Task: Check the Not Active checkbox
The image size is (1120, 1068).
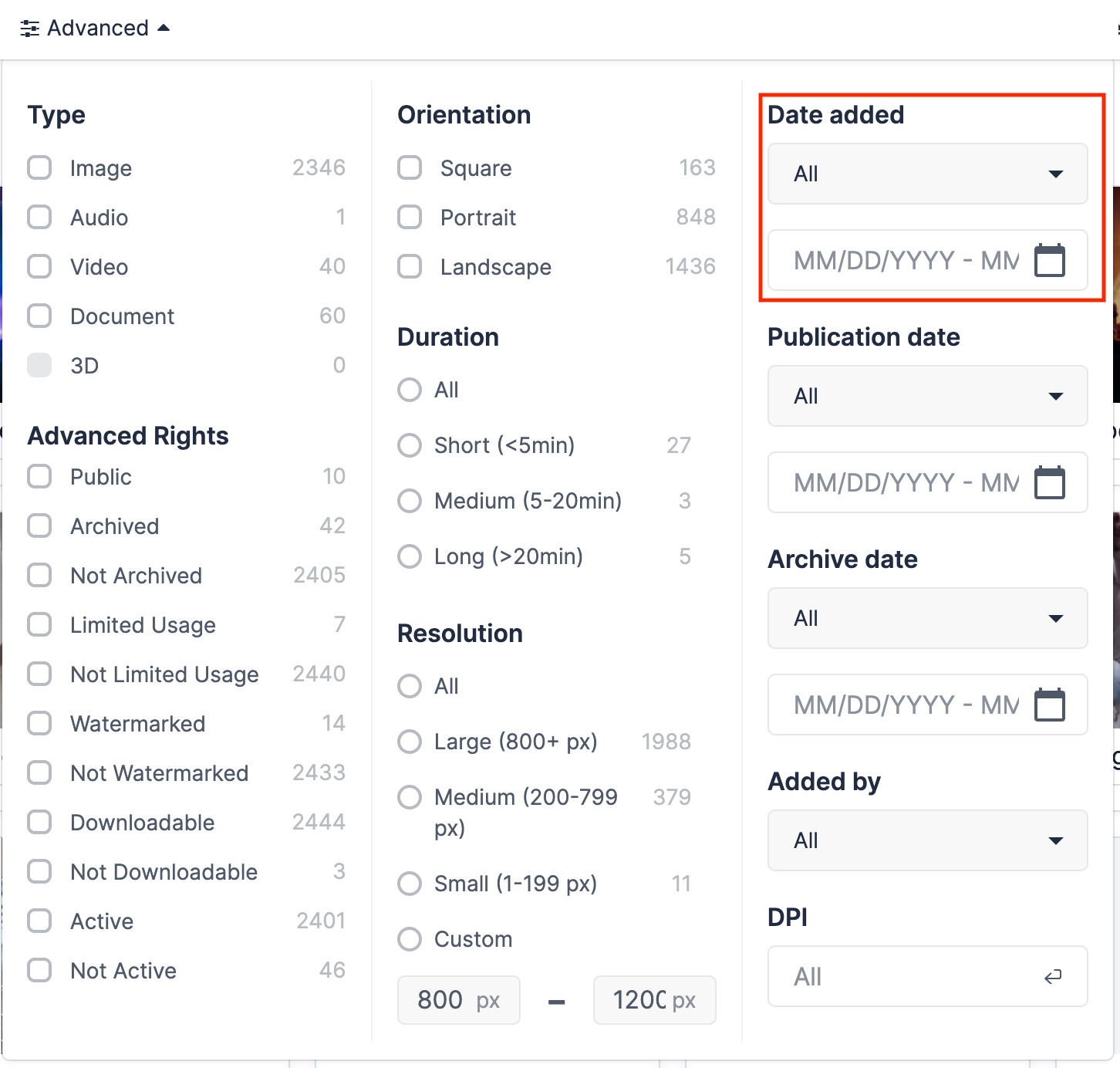Action: click(x=39, y=970)
